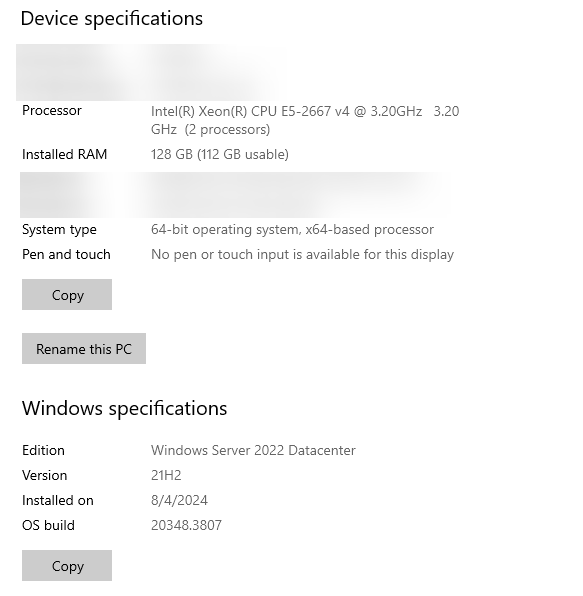Click the 128 GB RAM value
Viewport: 583px width, 596px height.
pos(220,154)
